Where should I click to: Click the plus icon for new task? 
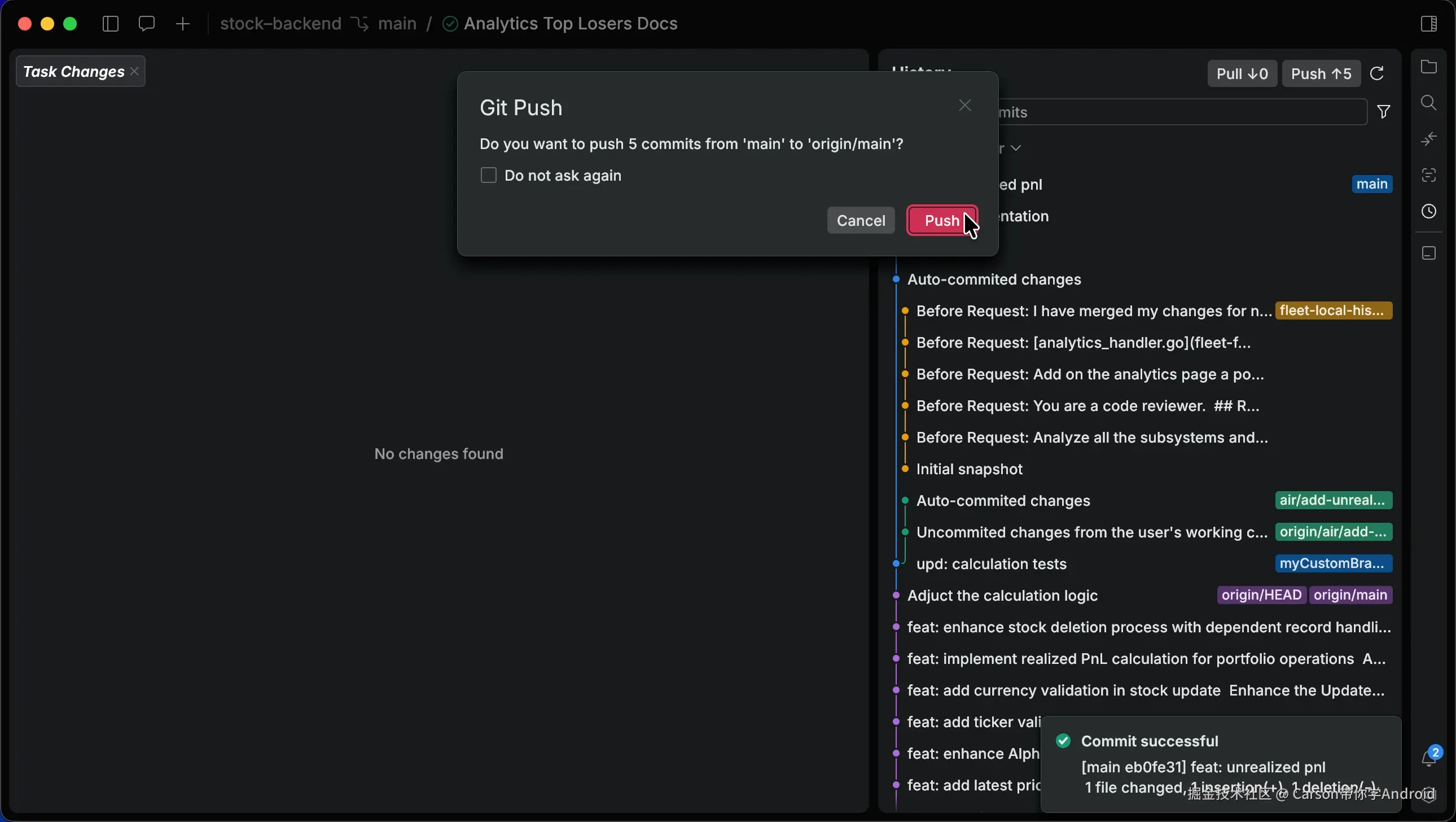183,24
